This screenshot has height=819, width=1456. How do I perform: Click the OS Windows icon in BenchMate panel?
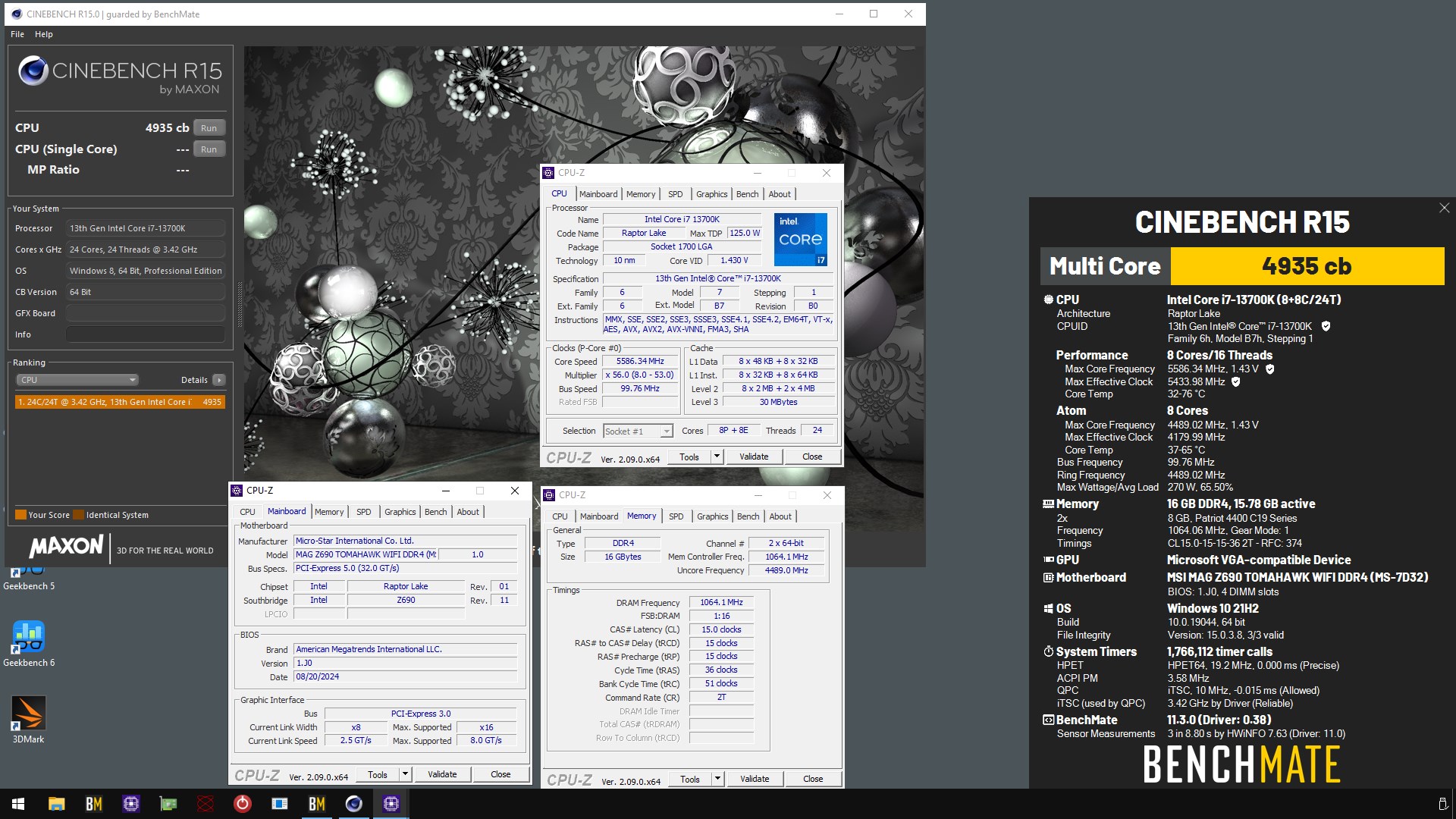click(x=1048, y=608)
